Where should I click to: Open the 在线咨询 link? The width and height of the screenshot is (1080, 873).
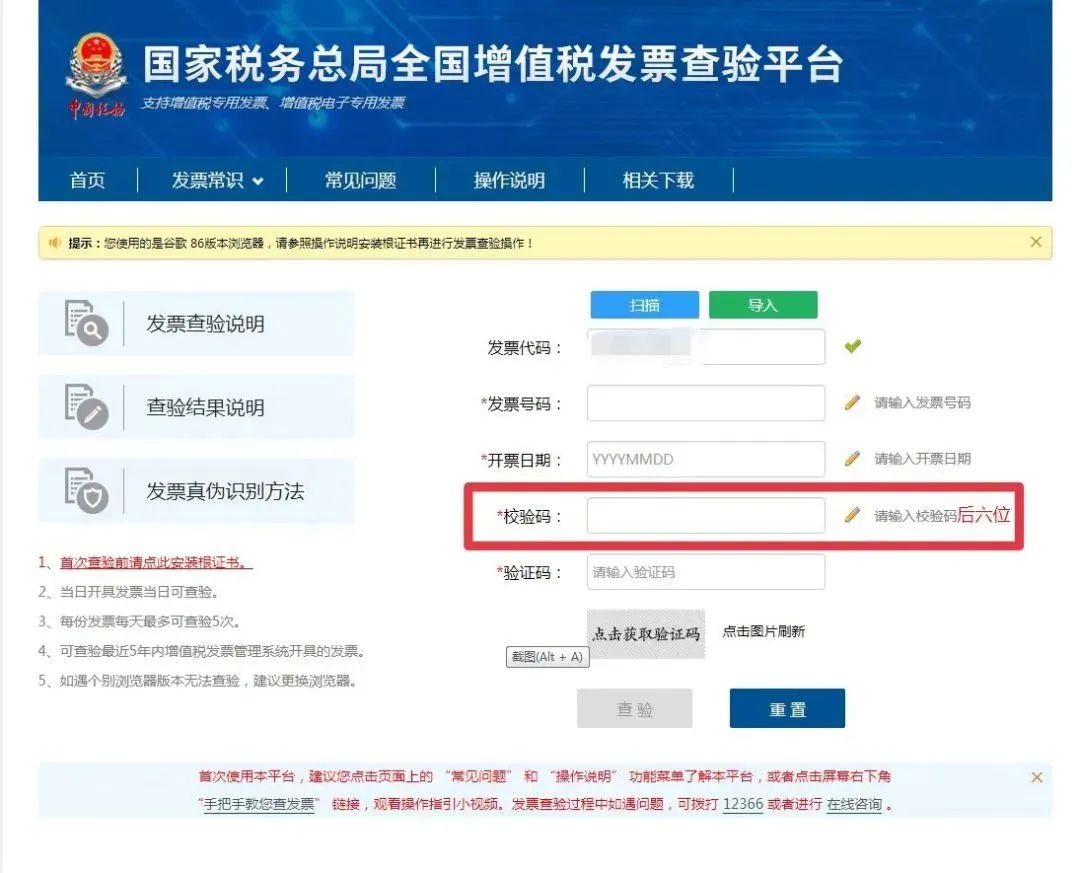point(854,804)
